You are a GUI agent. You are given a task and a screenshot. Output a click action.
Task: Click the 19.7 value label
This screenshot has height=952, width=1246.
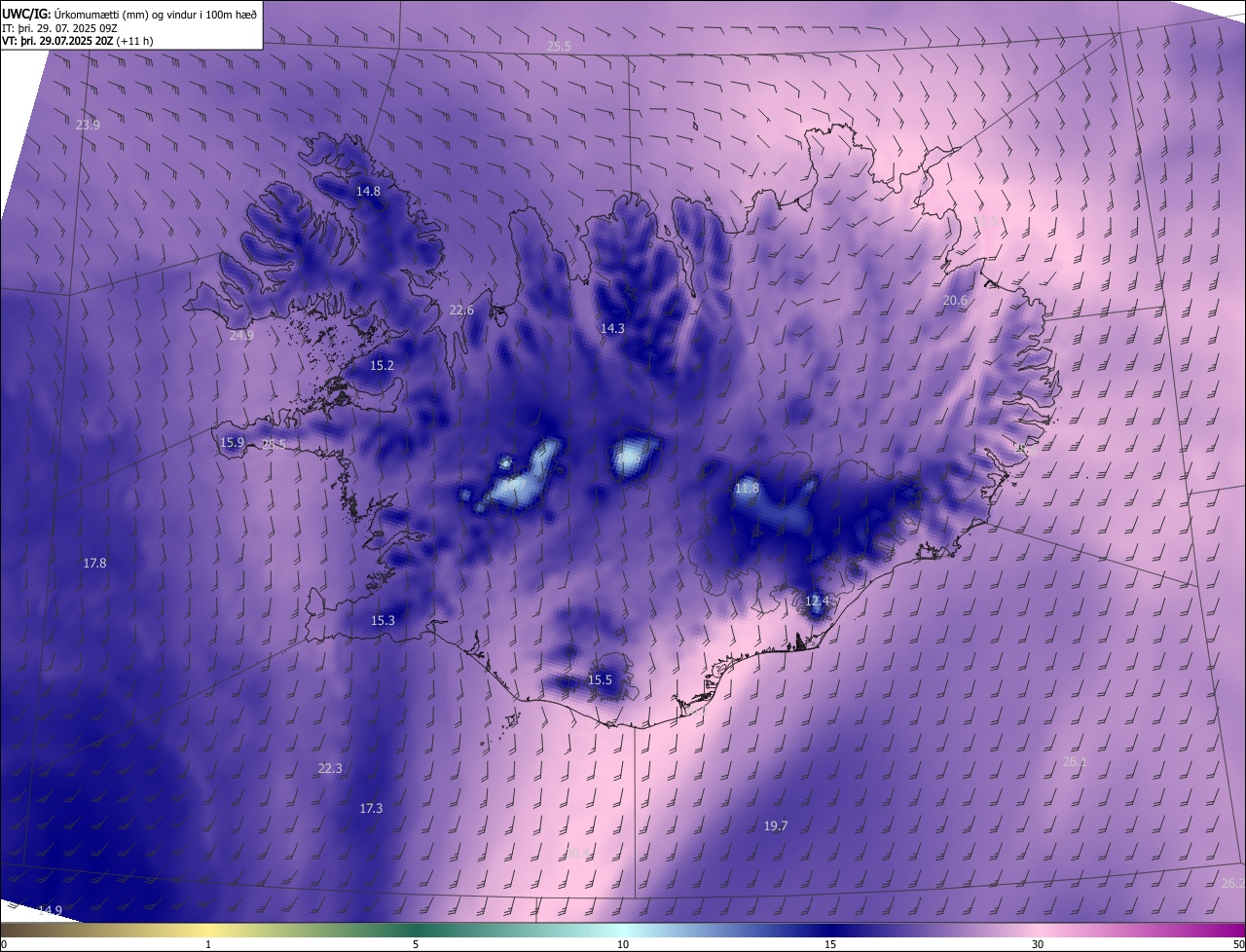pyautogui.click(x=776, y=826)
